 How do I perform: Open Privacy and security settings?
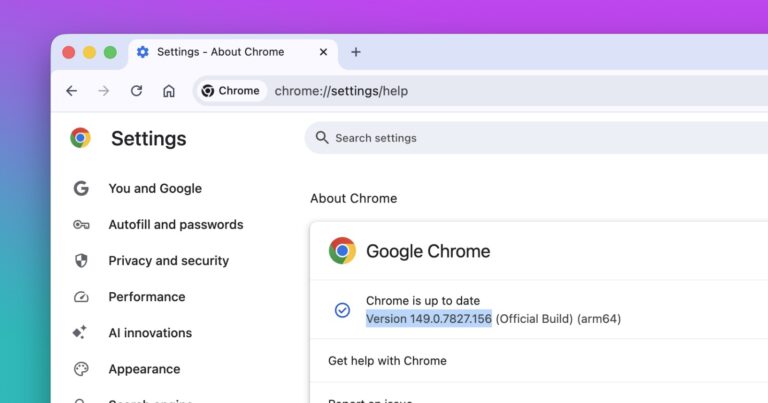(x=168, y=261)
